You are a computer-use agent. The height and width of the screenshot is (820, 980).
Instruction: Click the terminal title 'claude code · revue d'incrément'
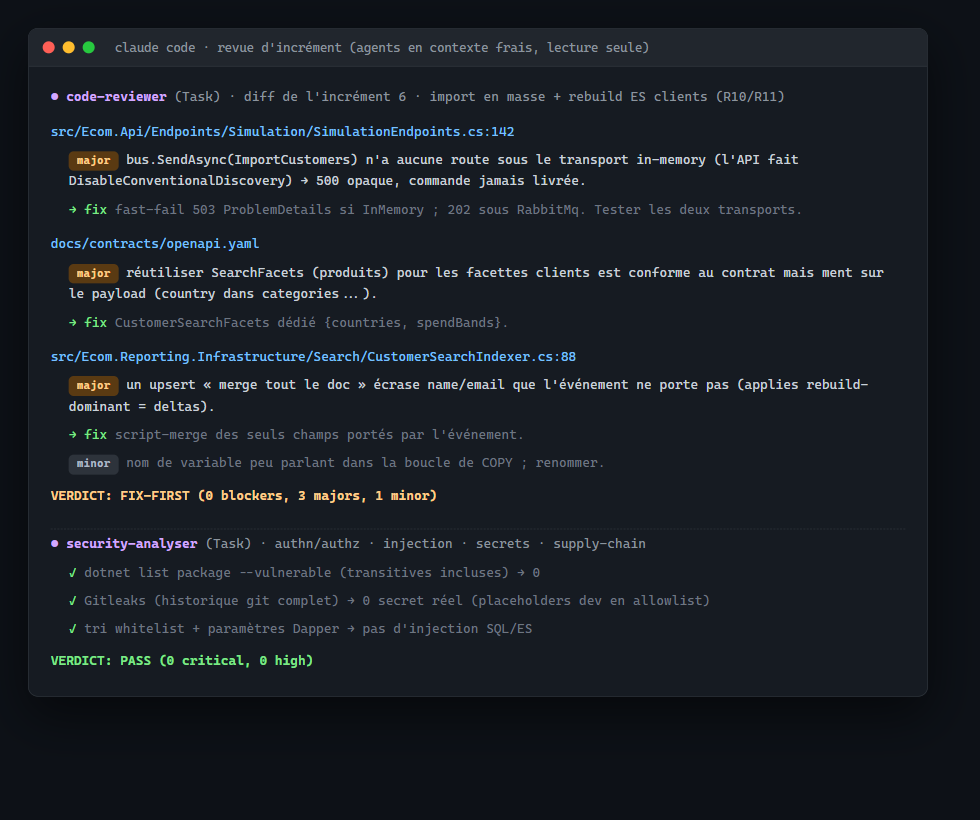(x=228, y=48)
